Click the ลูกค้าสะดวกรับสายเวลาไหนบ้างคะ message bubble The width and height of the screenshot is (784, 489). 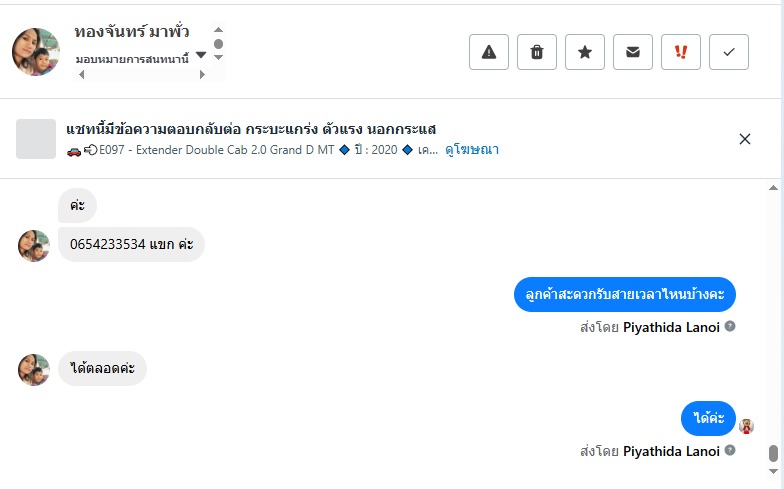(x=625, y=295)
